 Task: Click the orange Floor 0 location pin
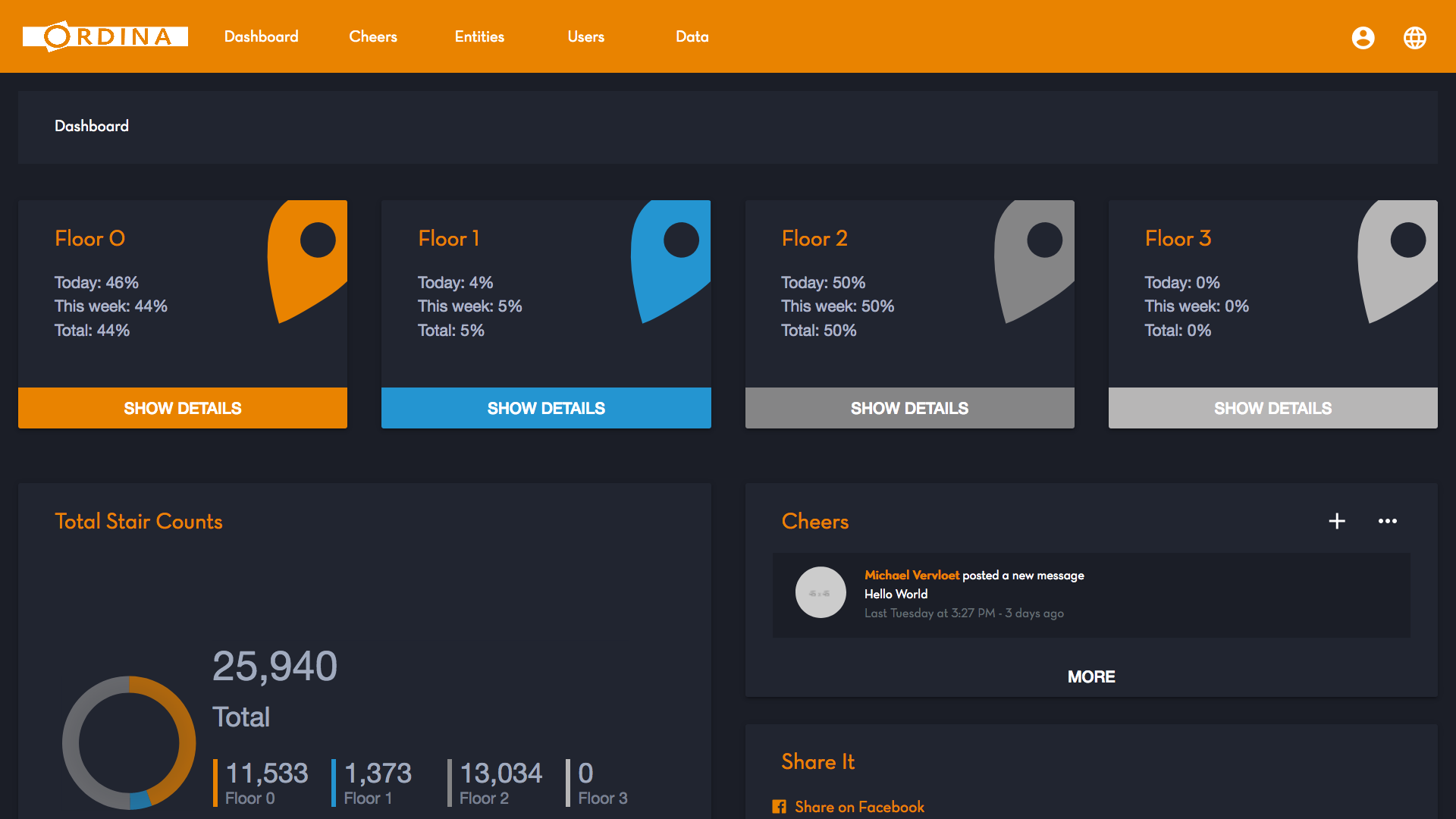[307, 262]
